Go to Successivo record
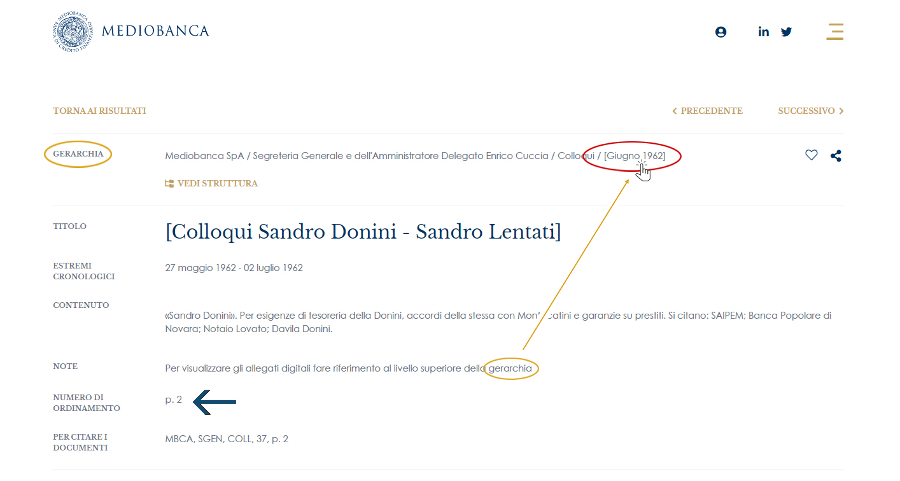 click(x=810, y=111)
